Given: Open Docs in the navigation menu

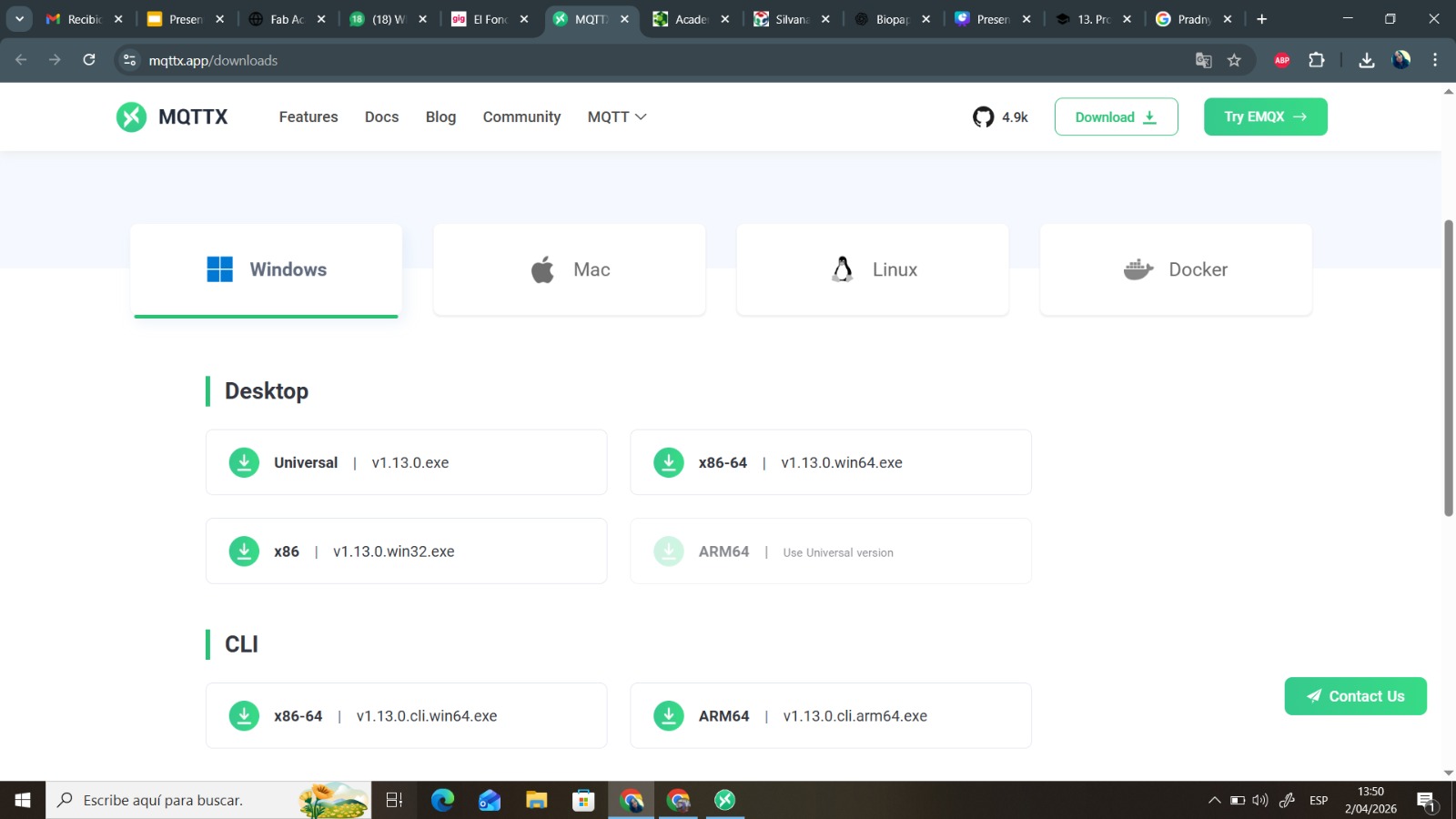Looking at the screenshot, I should [x=382, y=116].
